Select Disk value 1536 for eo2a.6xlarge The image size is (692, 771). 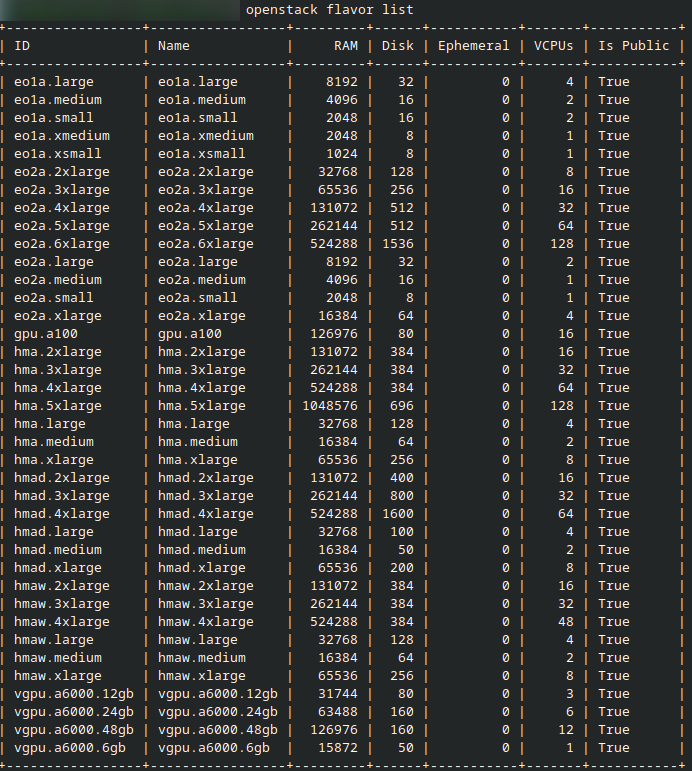coord(398,244)
